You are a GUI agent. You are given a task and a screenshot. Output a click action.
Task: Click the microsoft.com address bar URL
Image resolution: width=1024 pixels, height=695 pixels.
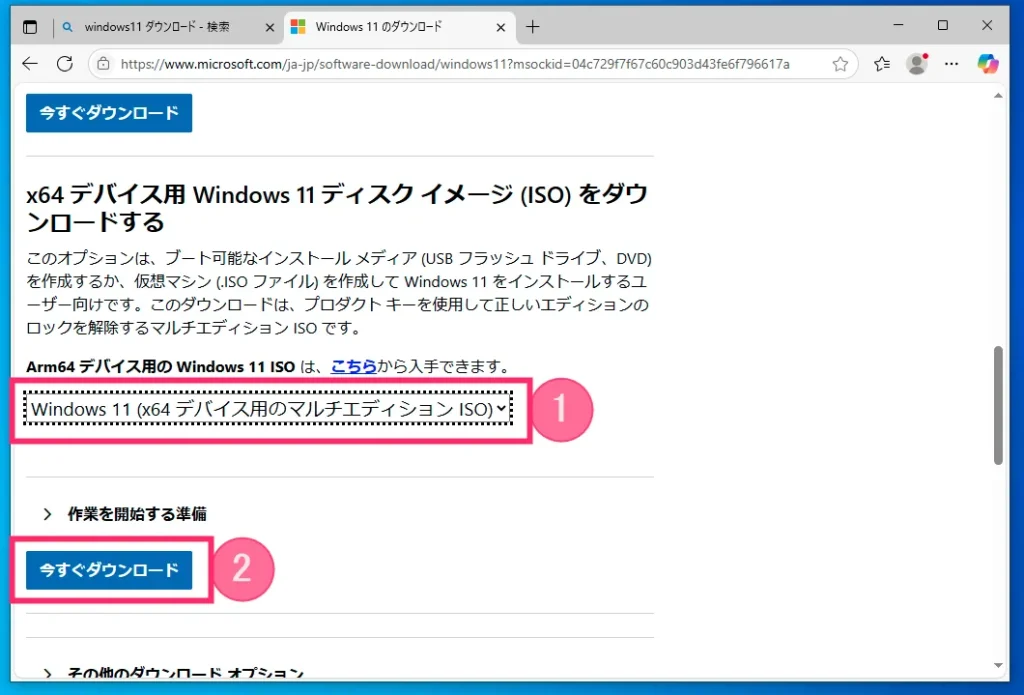coord(455,64)
